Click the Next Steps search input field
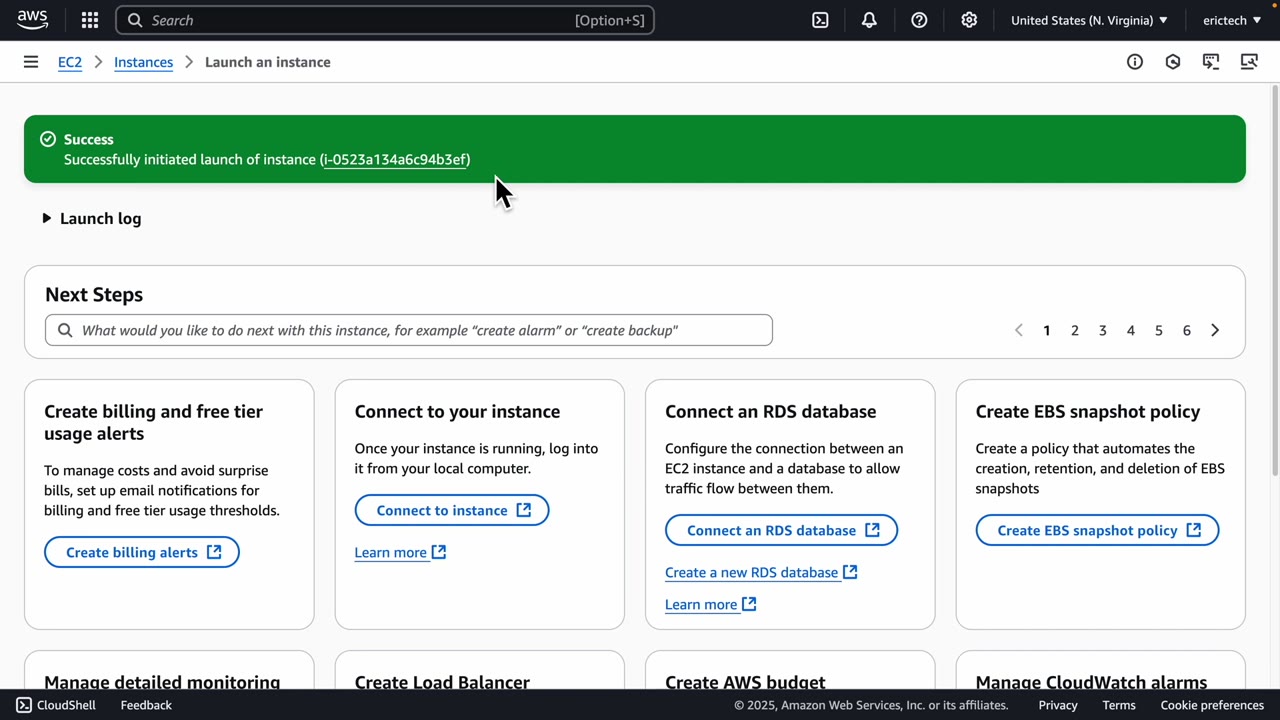Screen dimensions: 1280x720 pos(408,330)
